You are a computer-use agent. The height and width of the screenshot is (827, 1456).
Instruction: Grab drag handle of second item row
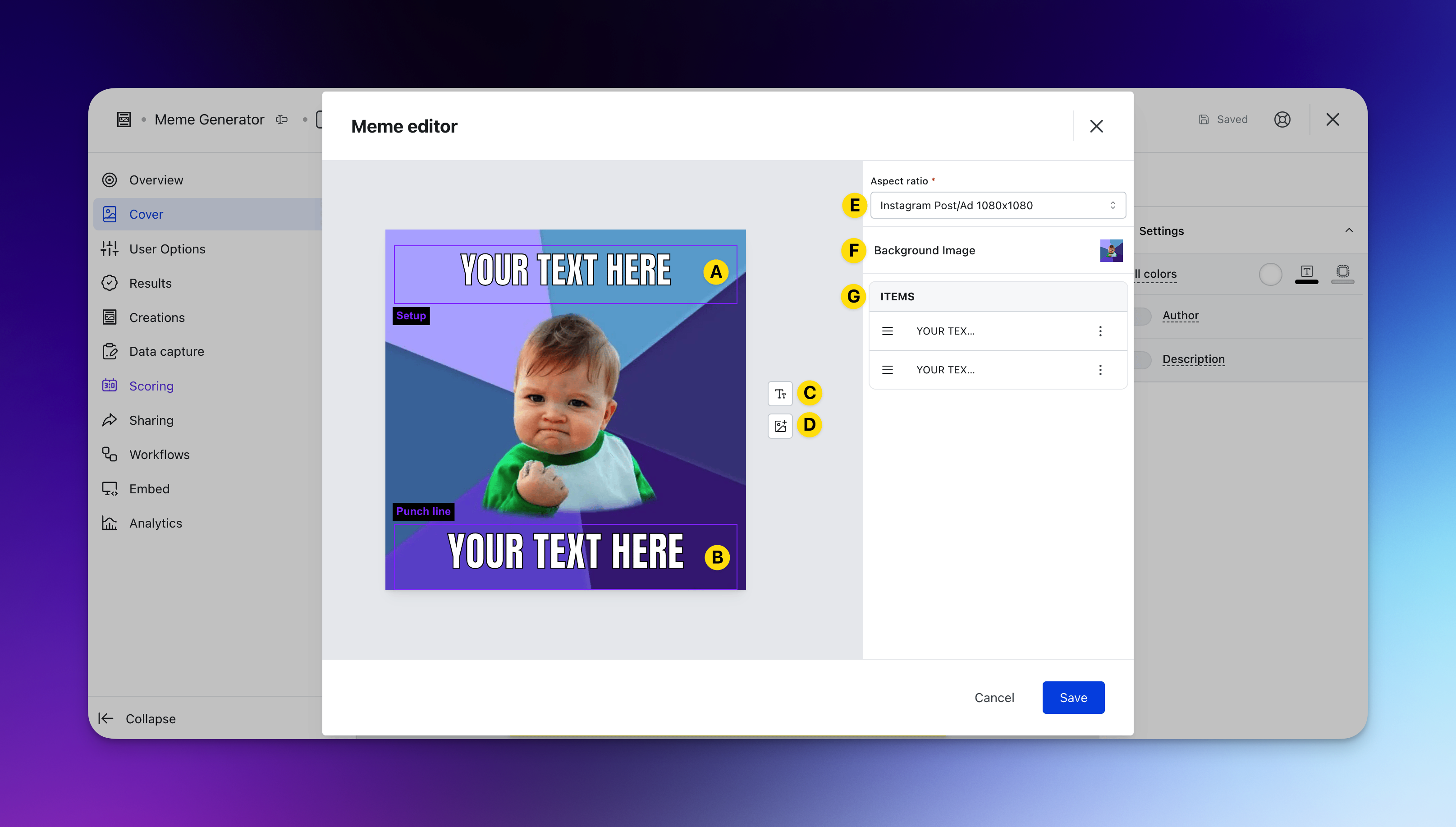887,370
